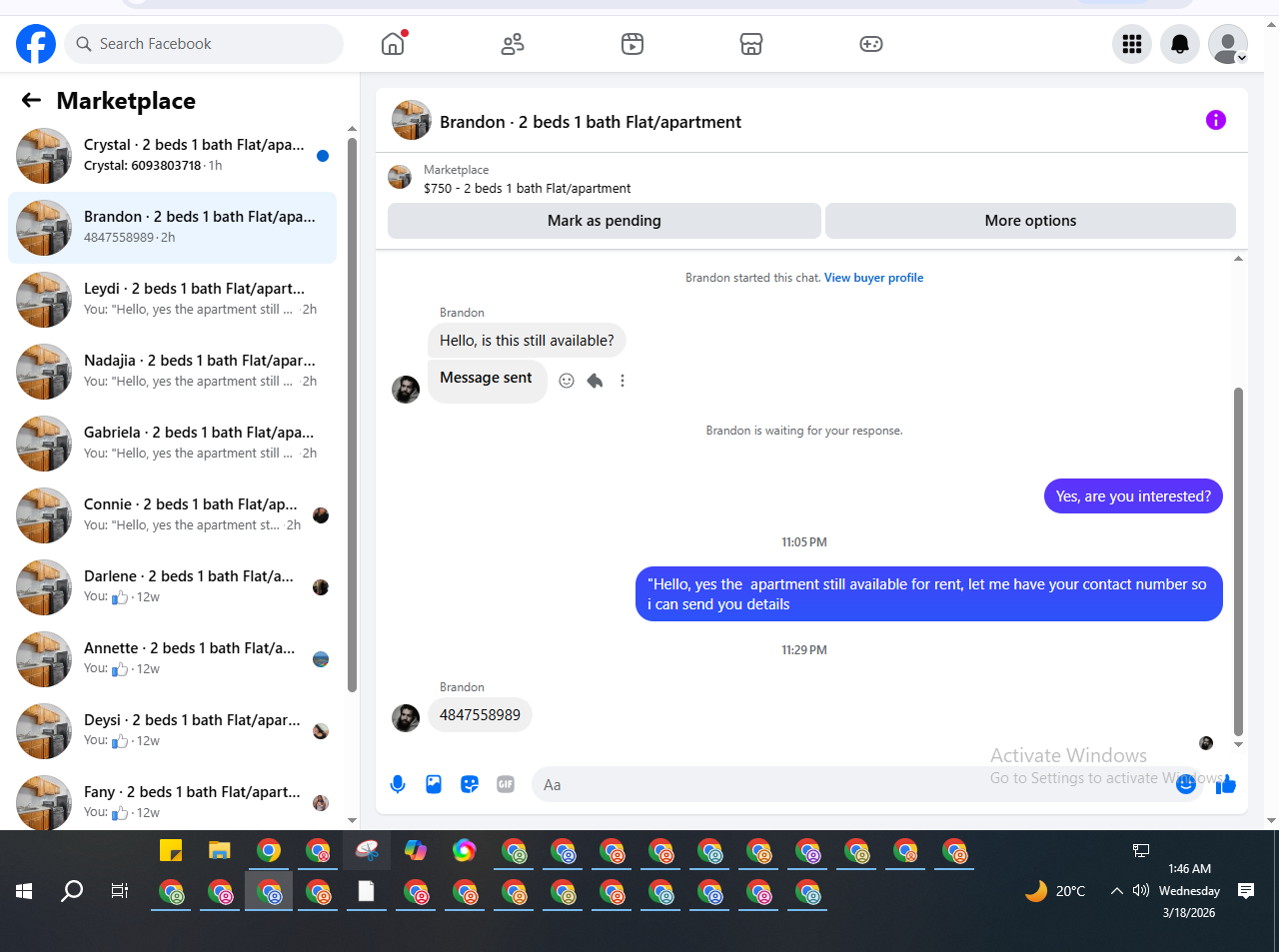Launch Copilot from the taskbar

pyautogui.click(x=416, y=851)
